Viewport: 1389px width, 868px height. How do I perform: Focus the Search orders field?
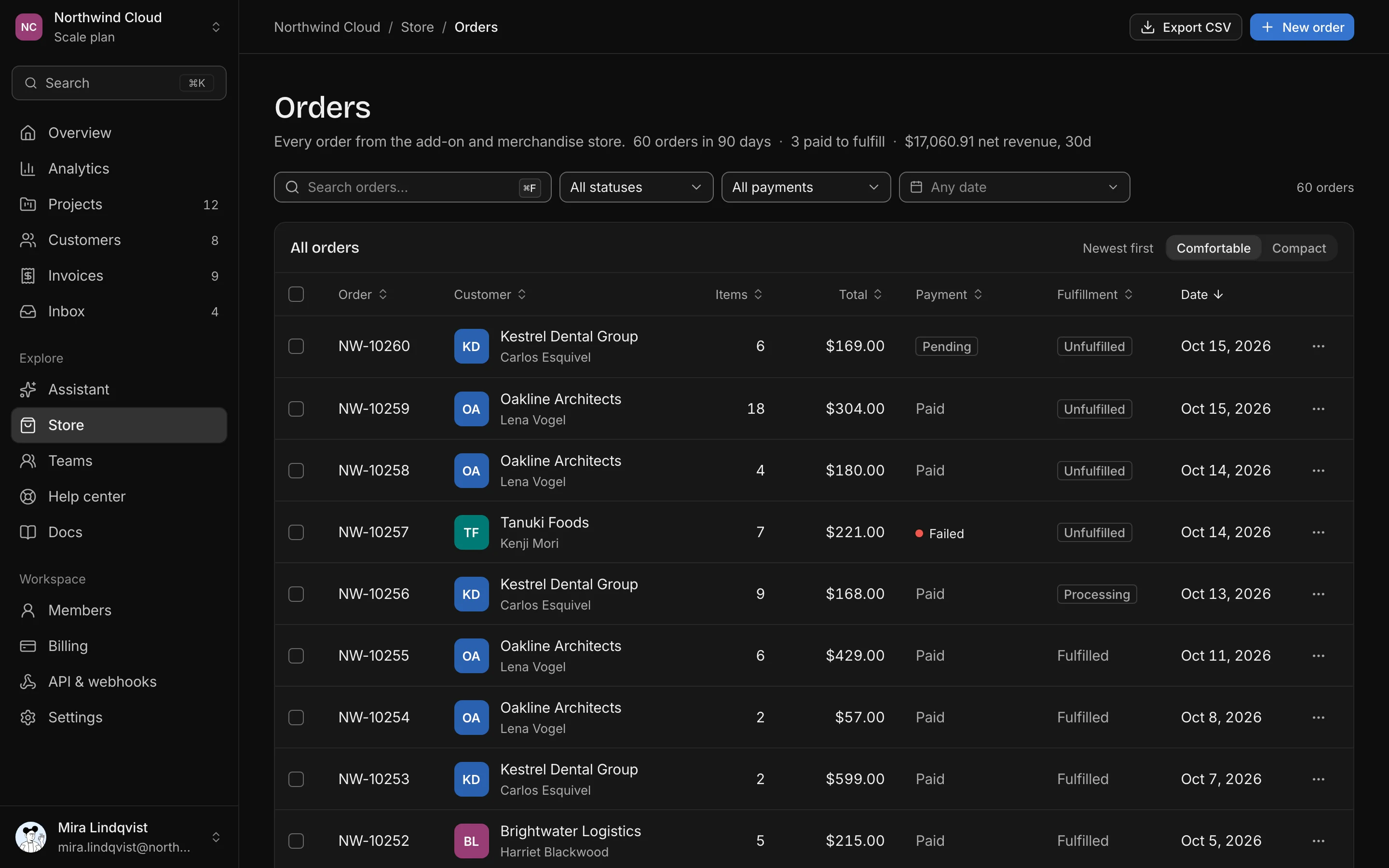tap(413, 187)
